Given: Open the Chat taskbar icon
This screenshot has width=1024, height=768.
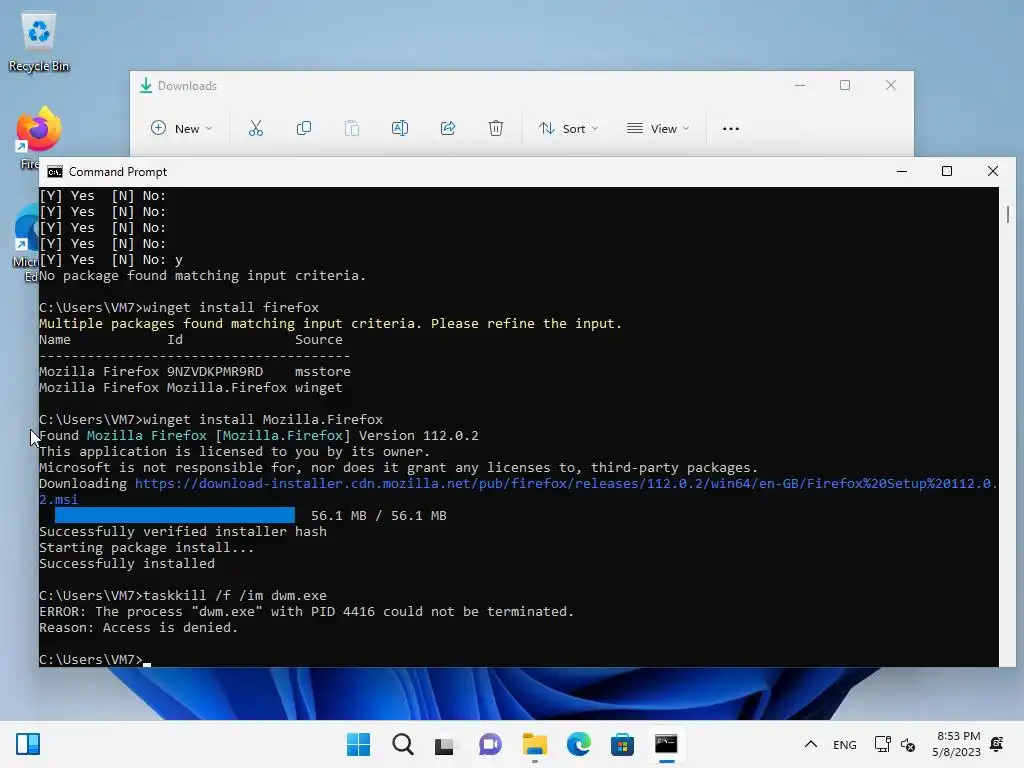Looking at the screenshot, I should click(490, 744).
